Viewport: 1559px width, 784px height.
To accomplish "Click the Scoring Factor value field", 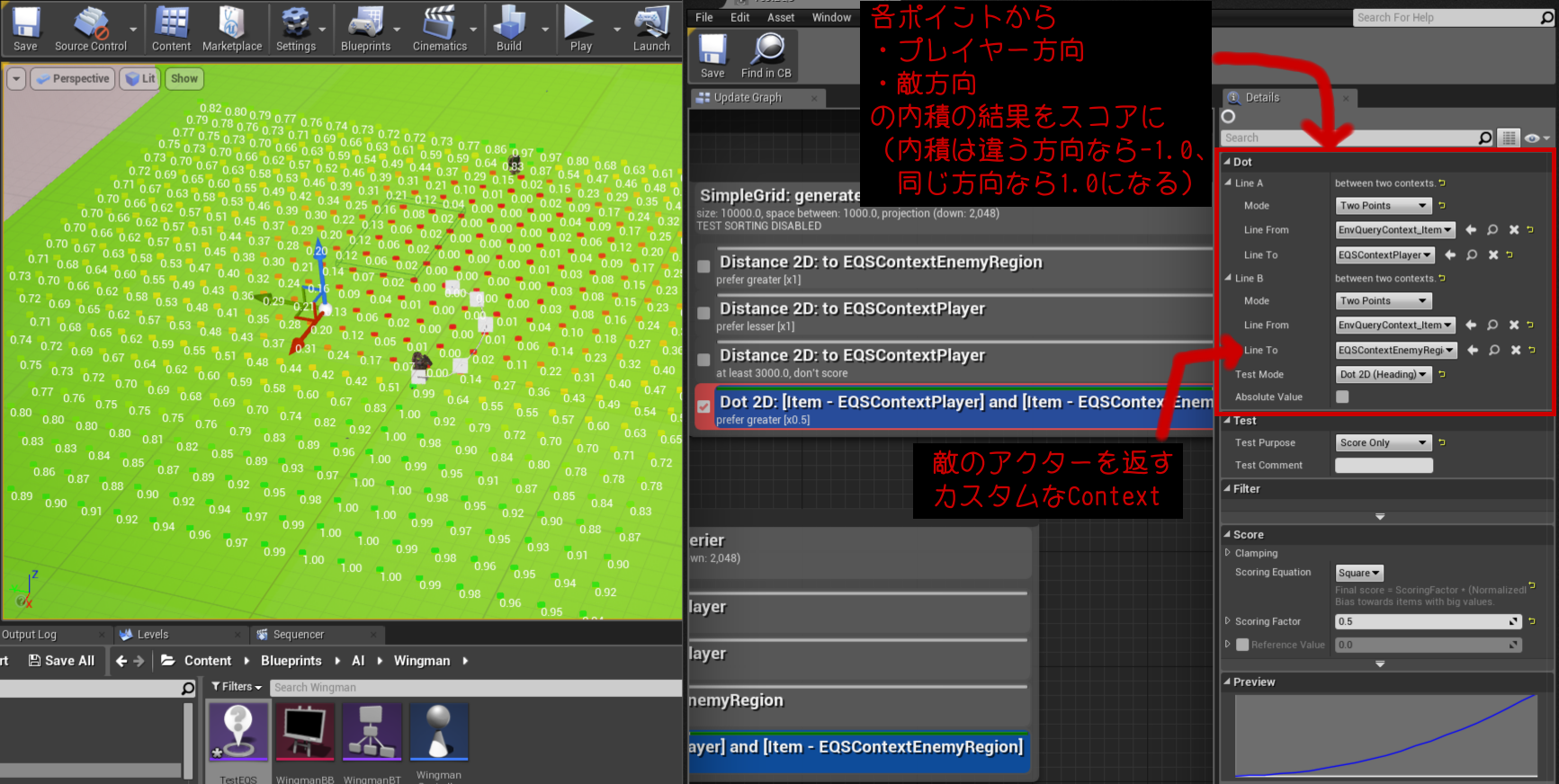I will click(1421, 621).
